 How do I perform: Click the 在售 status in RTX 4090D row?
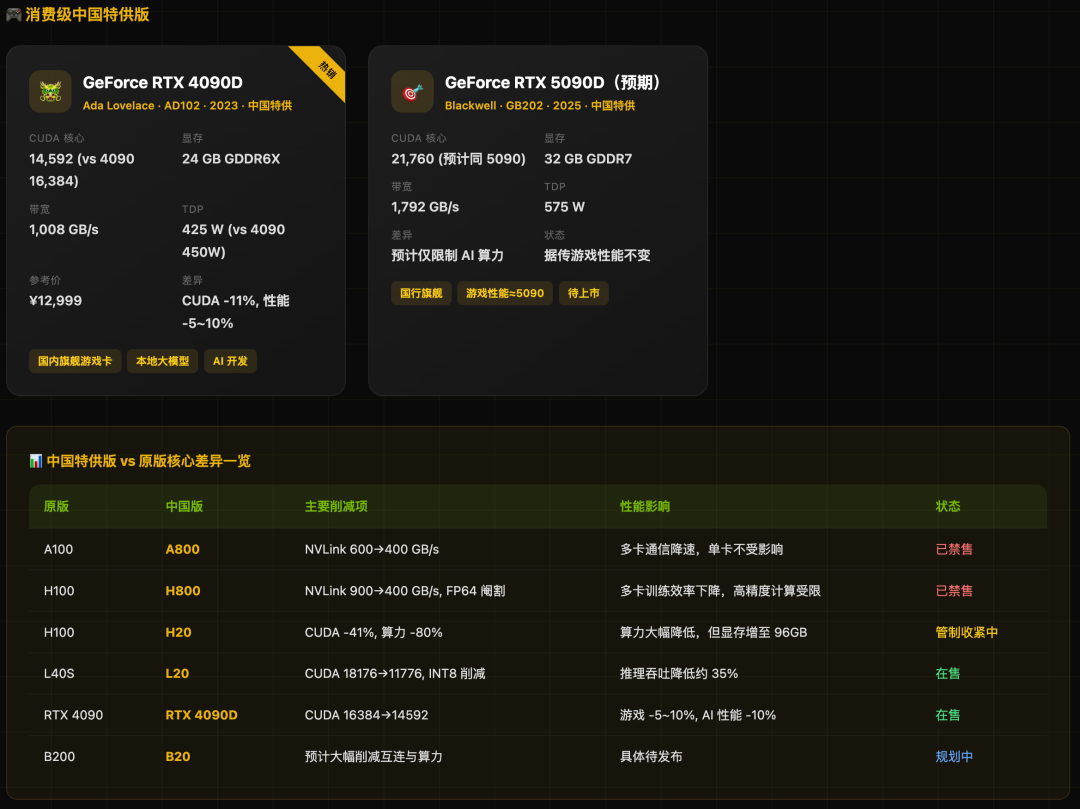click(948, 715)
